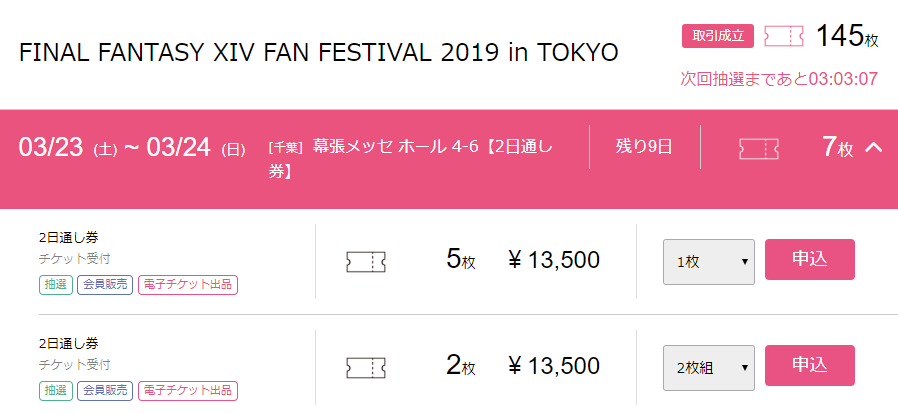Open the 1枚 quantity dropdown
Viewport: 898px width, 414px height.
point(709,262)
